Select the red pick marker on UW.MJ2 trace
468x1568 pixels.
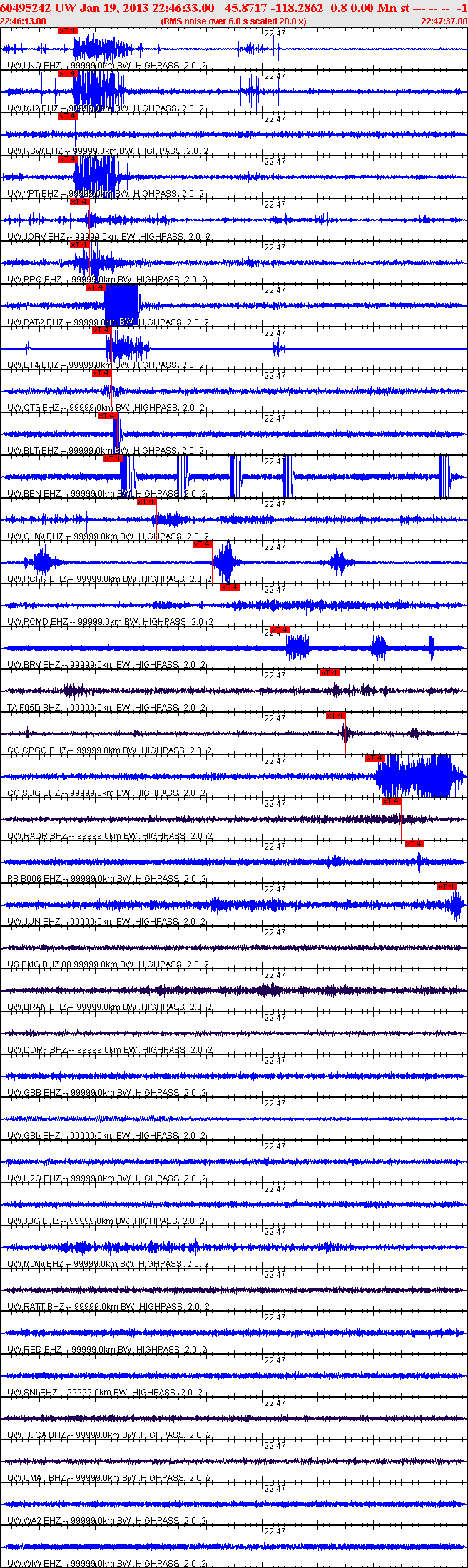[x=68, y=73]
